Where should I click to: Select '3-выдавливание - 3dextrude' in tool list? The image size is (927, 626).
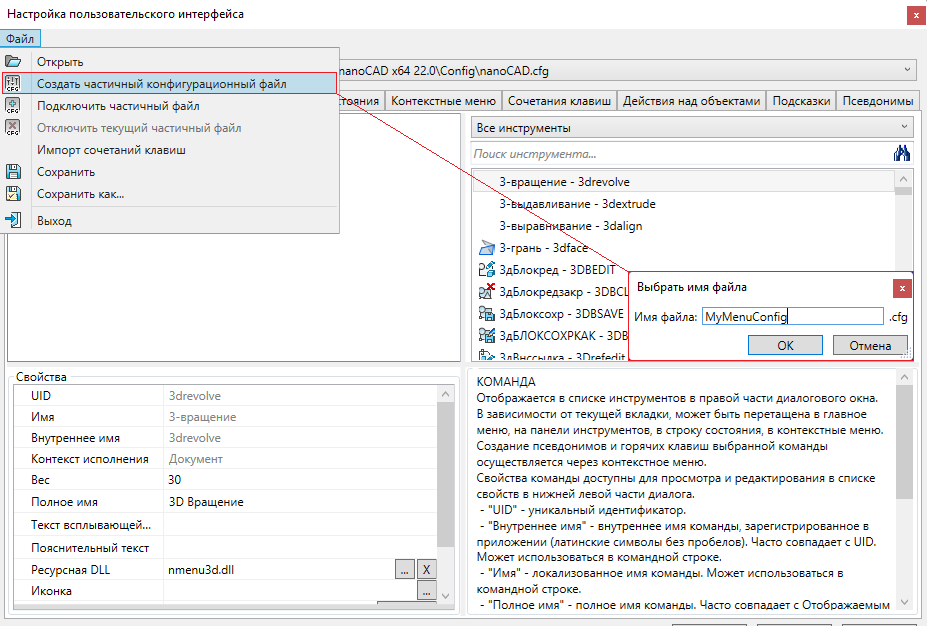(577, 204)
